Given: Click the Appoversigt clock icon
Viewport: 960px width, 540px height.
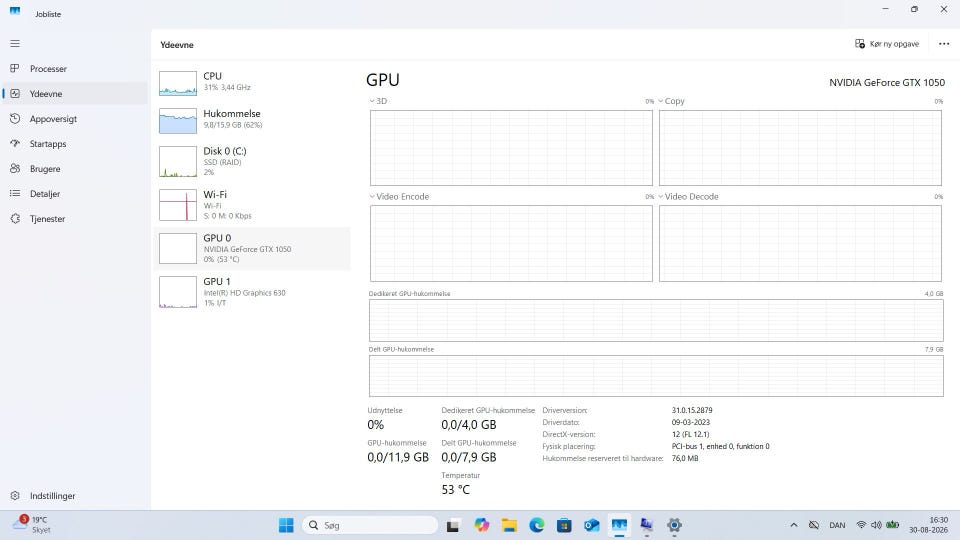Looking at the screenshot, I should coord(15,119).
